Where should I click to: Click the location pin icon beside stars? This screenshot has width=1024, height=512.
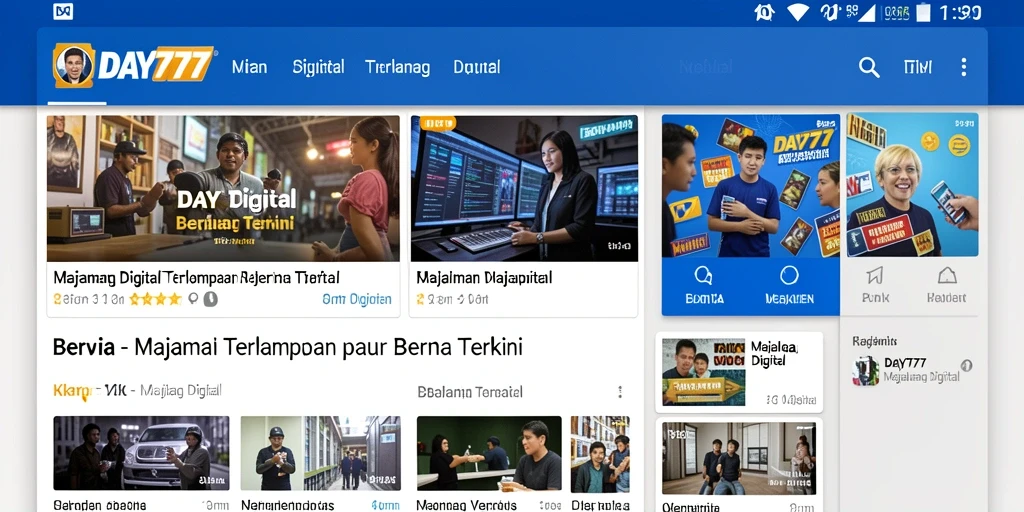tap(193, 299)
